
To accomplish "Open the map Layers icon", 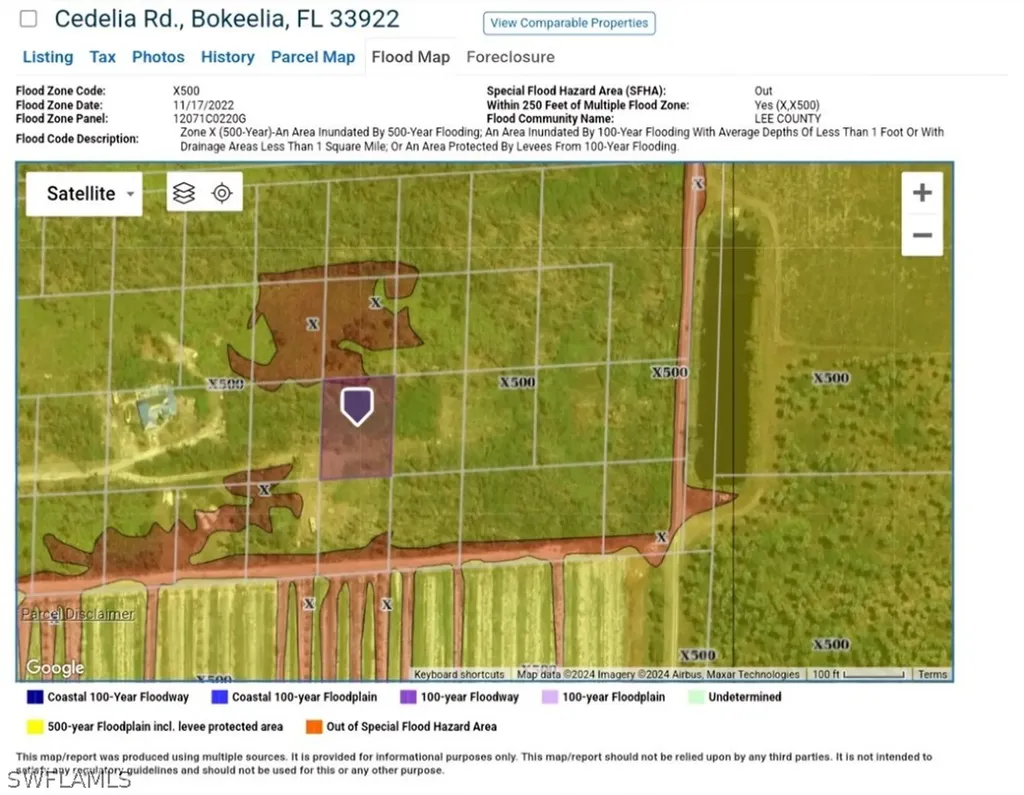I will tap(184, 192).
